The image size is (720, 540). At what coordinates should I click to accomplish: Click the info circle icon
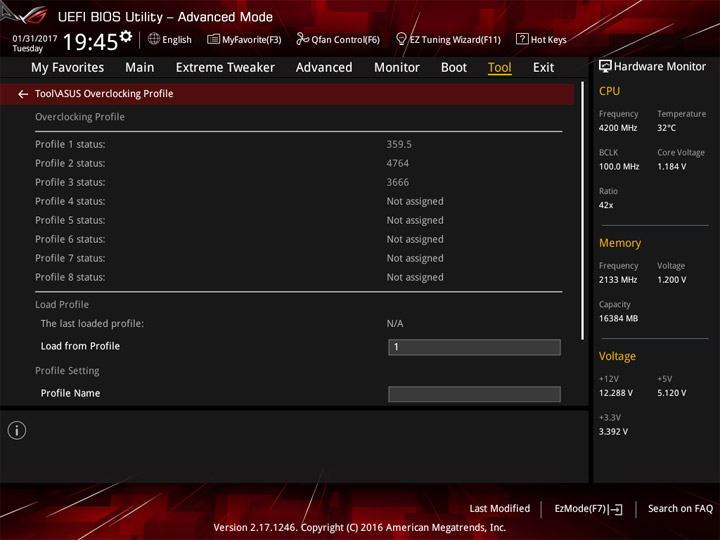point(17,430)
